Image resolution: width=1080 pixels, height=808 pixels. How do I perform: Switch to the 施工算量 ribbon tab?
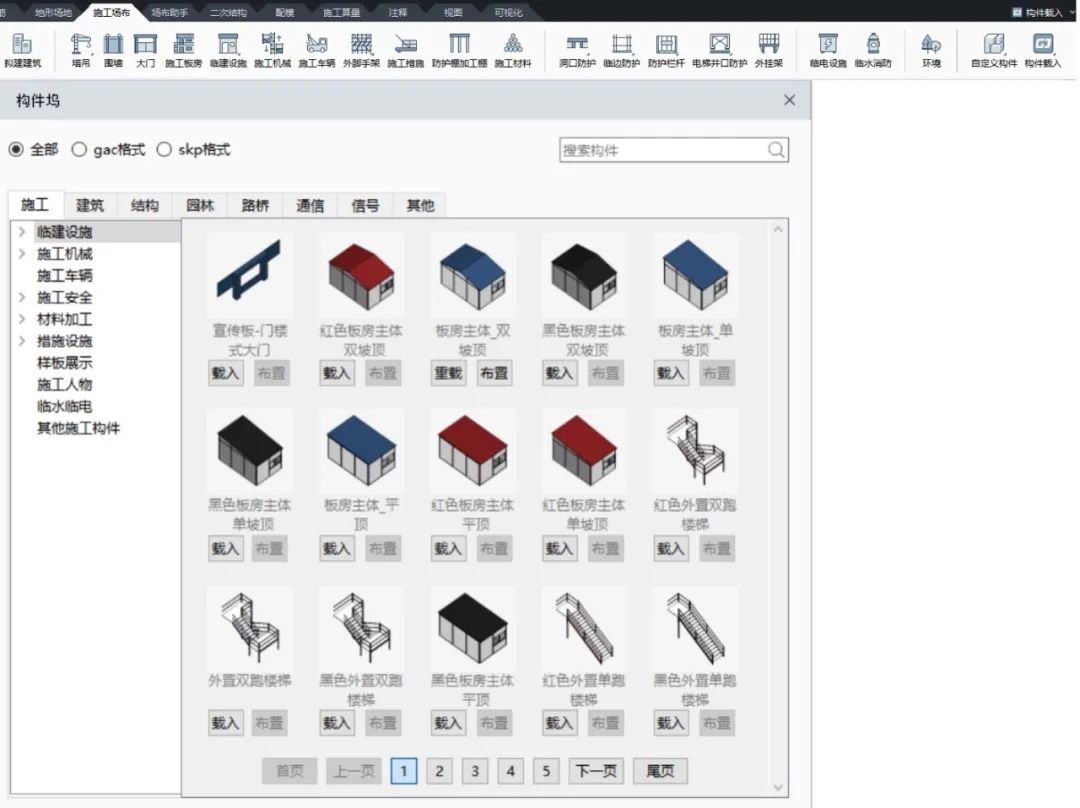click(x=341, y=12)
